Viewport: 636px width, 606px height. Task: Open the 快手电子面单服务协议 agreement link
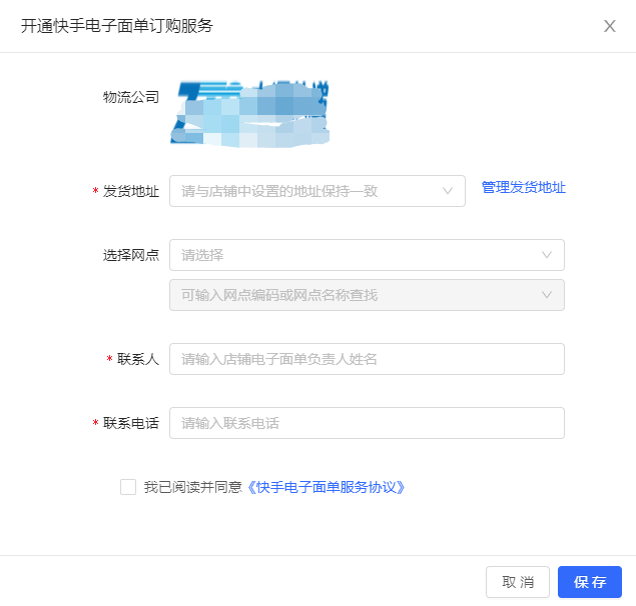[326, 487]
